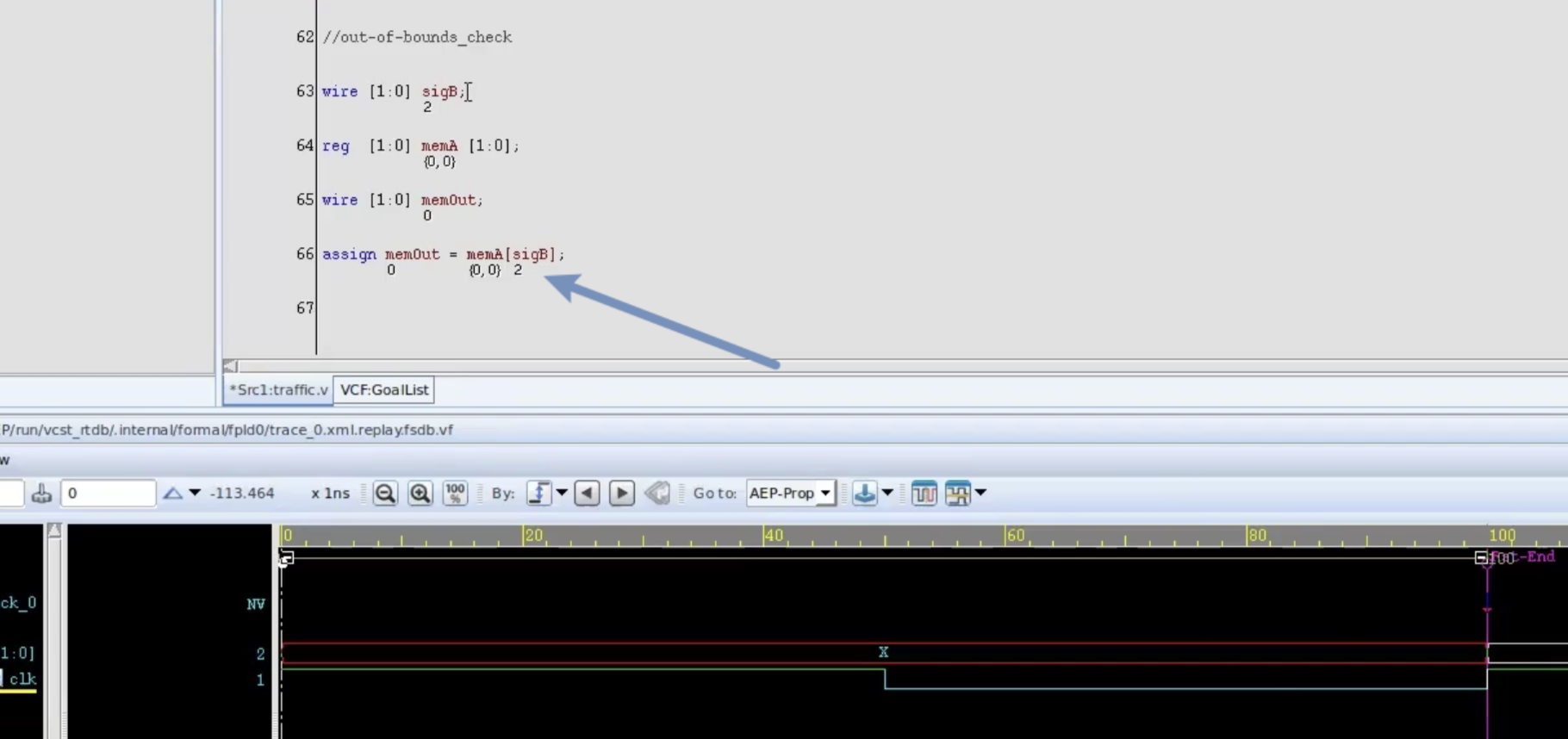
Task: Click the timeline ruler at the 80 mark
Action: coord(1256,536)
